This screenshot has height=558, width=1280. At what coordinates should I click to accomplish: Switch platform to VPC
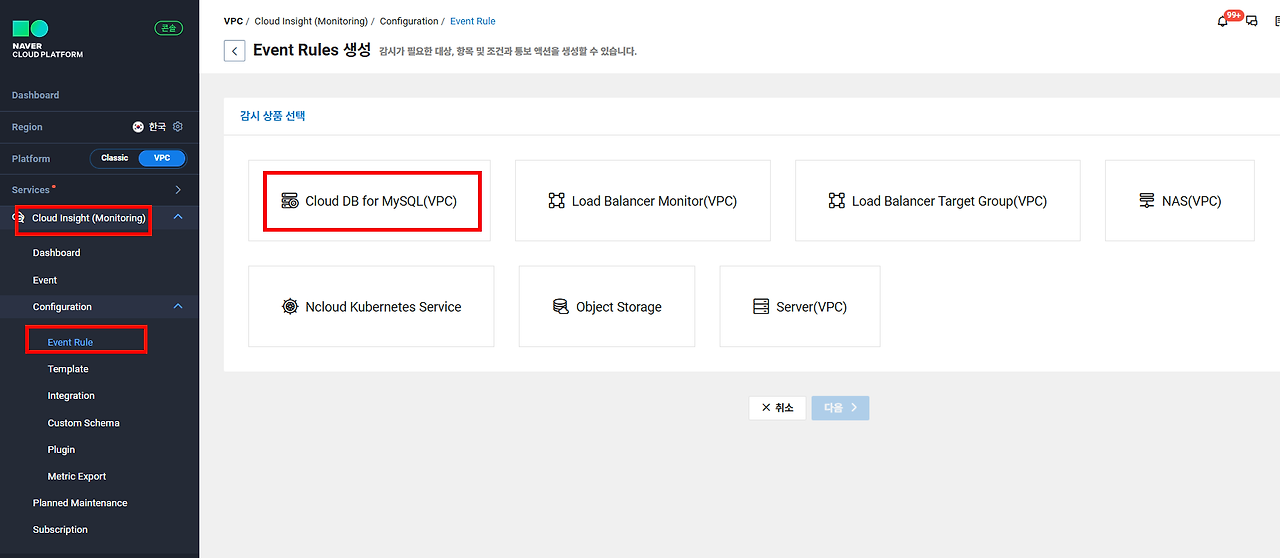(162, 158)
